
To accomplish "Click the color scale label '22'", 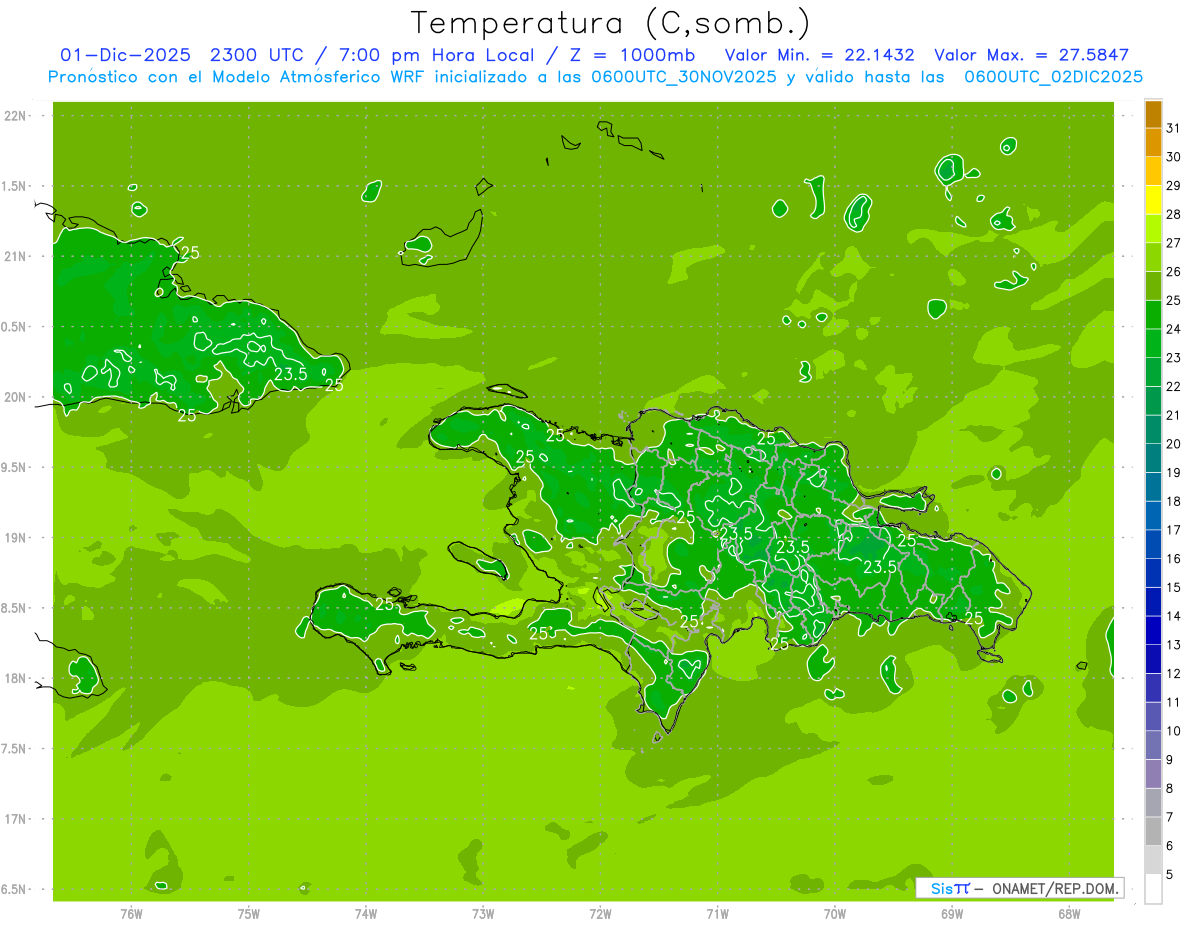I will (1174, 387).
